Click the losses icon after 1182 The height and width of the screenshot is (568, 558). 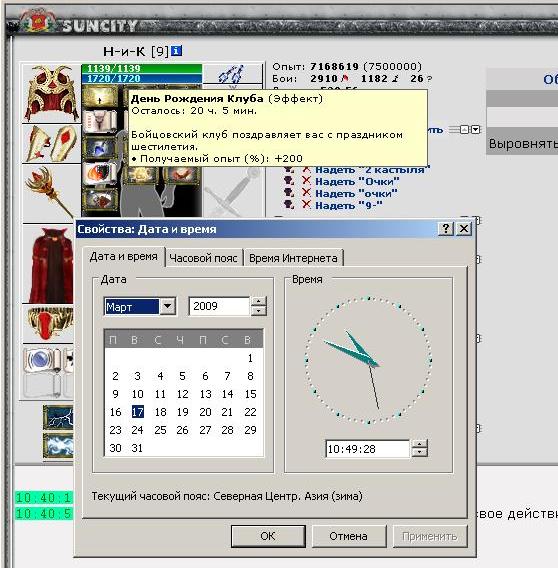pyautogui.click(x=396, y=78)
